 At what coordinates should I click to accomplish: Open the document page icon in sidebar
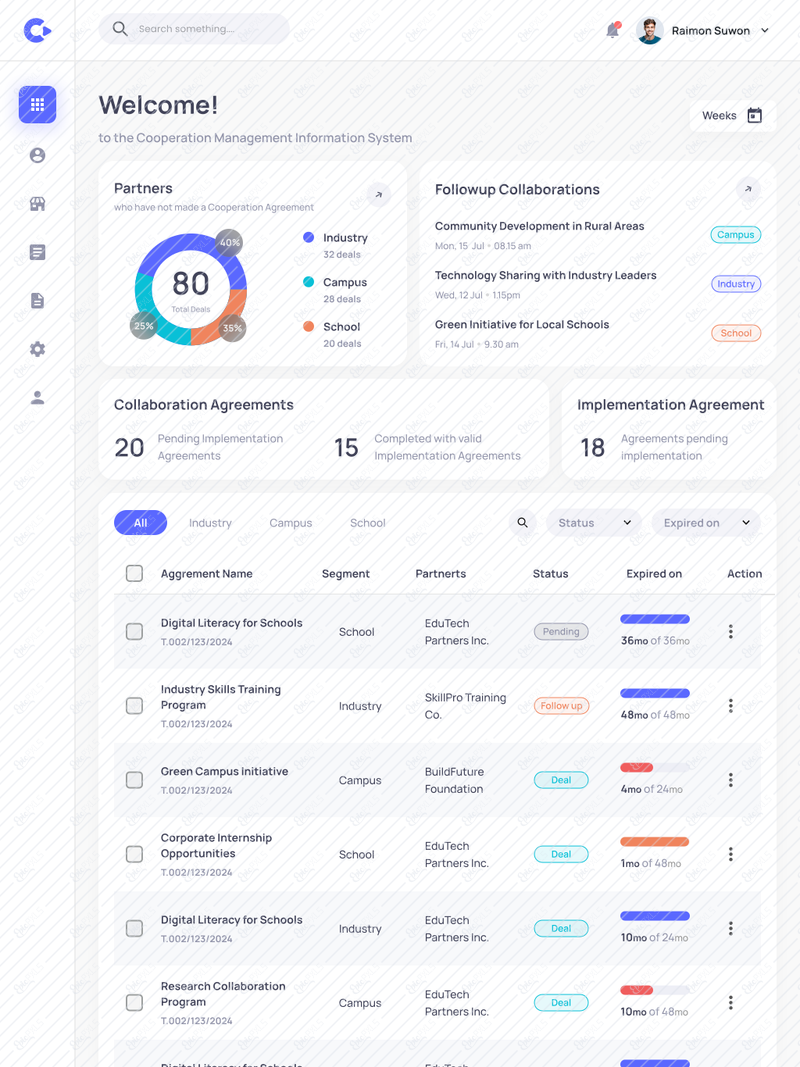click(x=37, y=301)
